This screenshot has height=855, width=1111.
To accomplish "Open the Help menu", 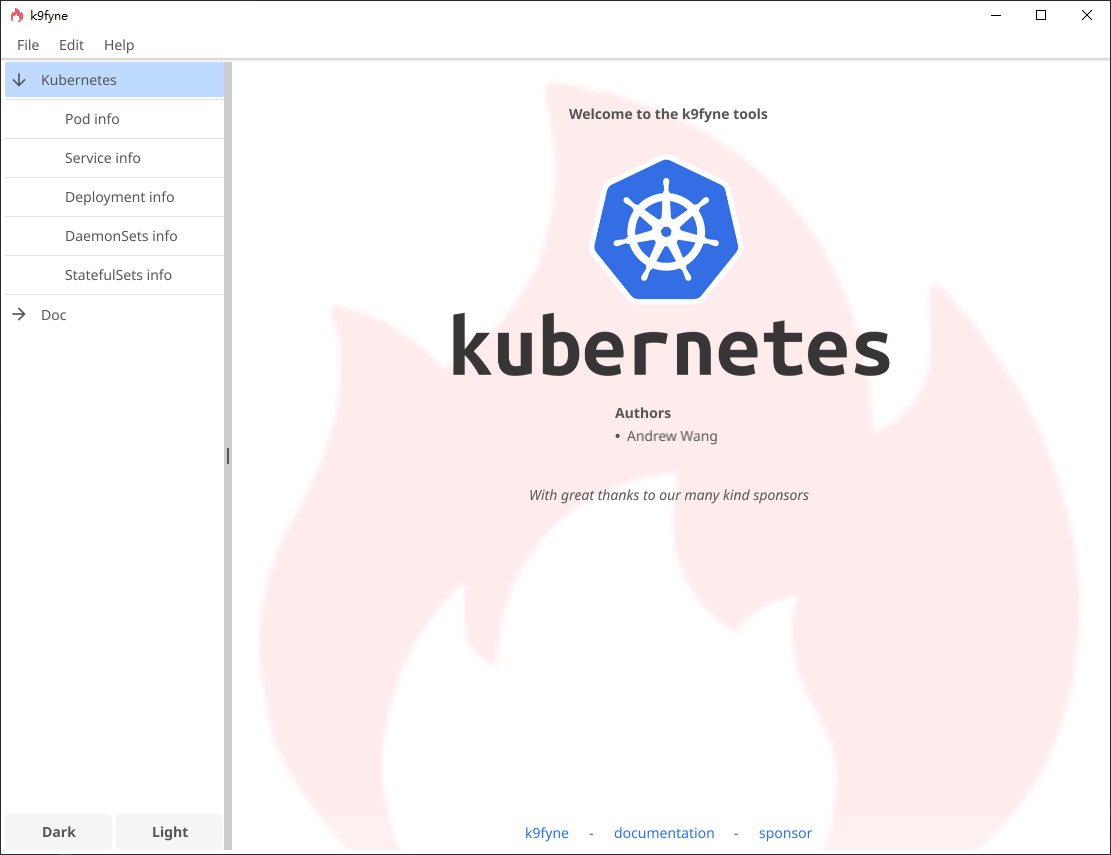I will pyautogui.click(x=119, y=45).
